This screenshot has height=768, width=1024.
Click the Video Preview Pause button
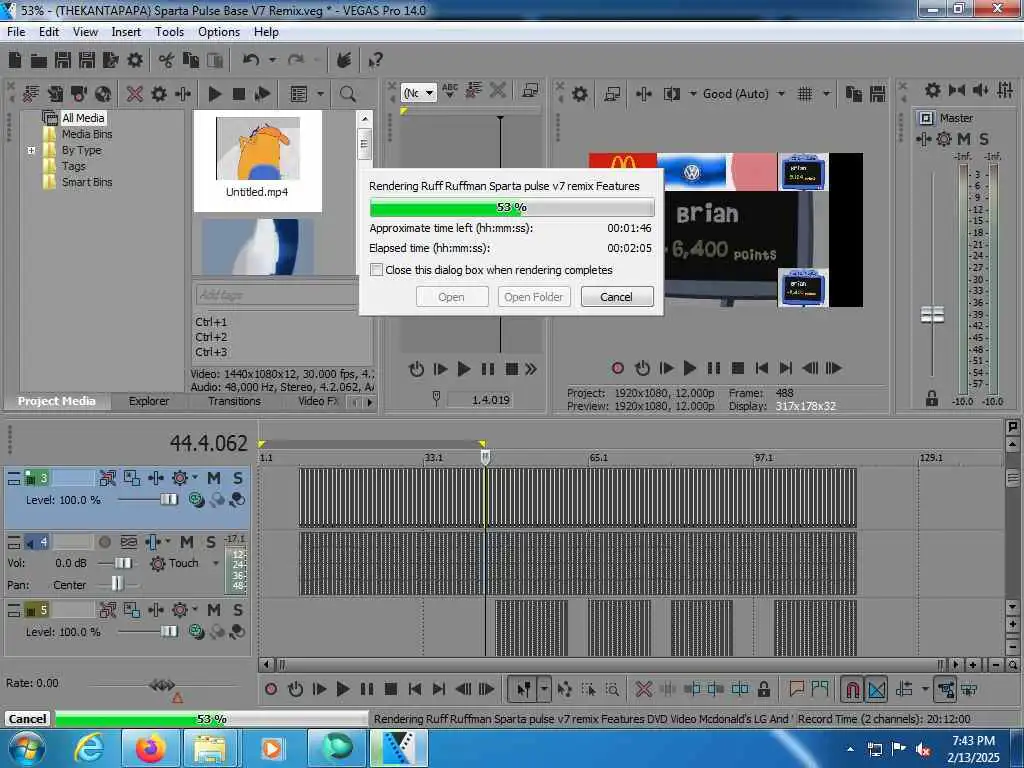(714, 368)
